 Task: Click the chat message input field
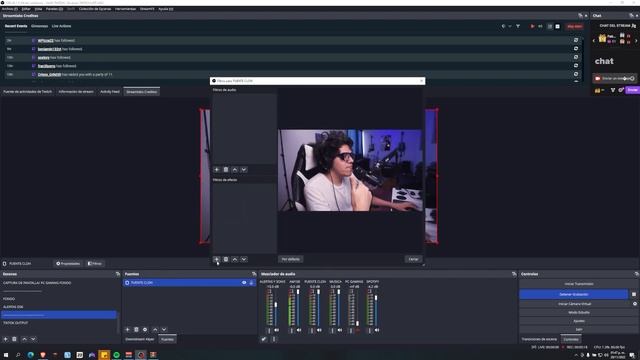(x=615, y=78)
